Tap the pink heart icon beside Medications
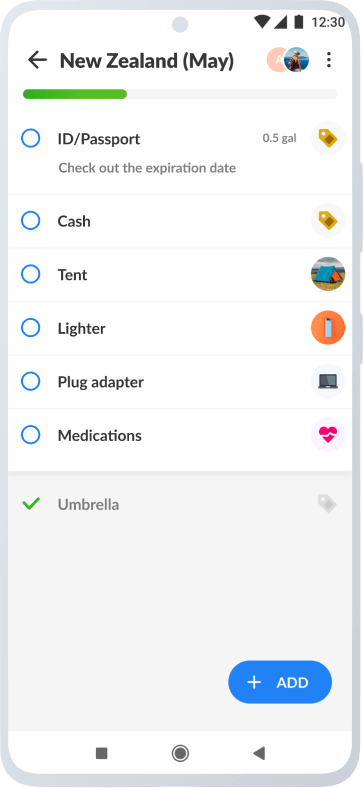 coord(328,435)
